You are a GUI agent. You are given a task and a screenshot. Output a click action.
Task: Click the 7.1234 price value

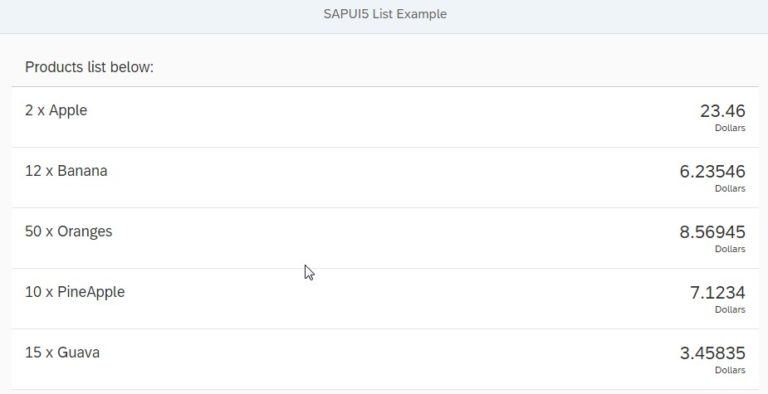[718, 293]
